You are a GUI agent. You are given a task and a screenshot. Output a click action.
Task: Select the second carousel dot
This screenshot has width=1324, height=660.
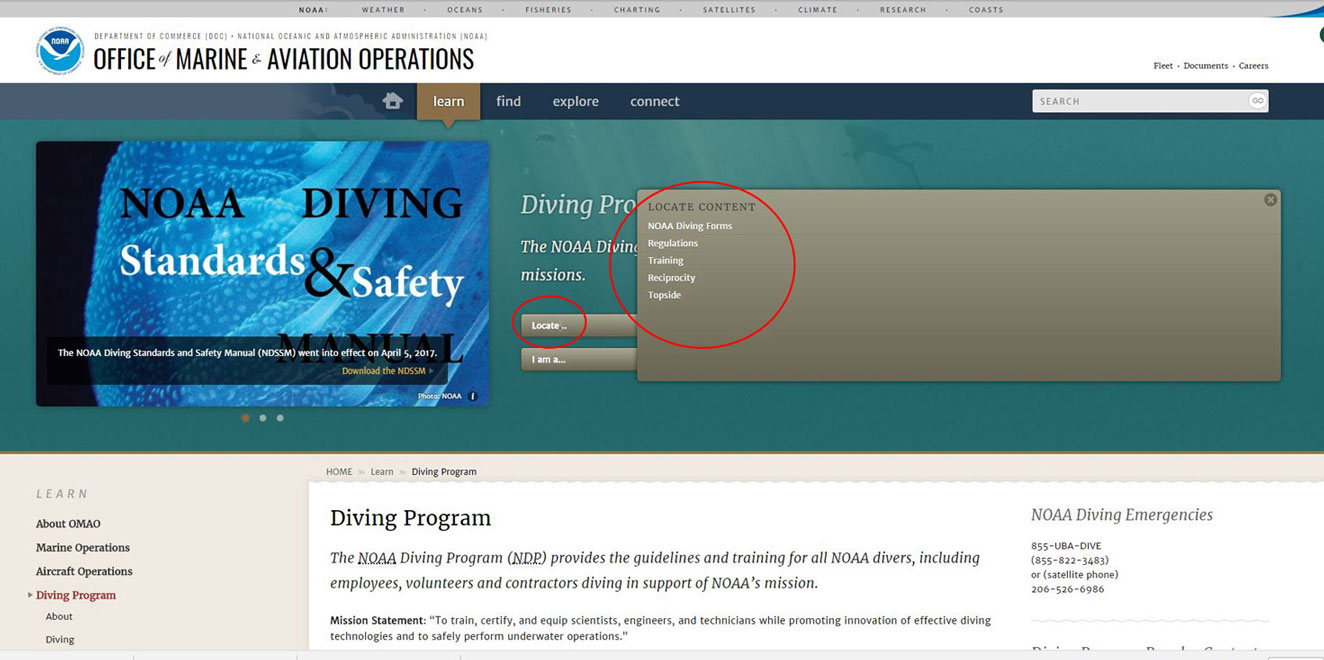pyautogui.click(x=263, y=418)
